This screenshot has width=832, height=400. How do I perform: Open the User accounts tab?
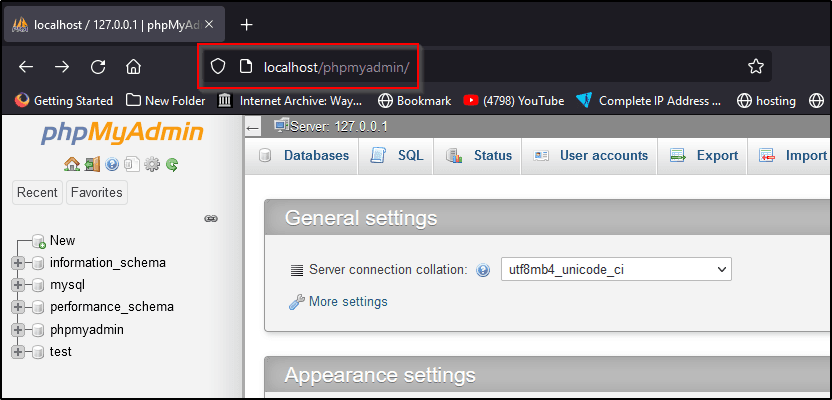(x=590, y=156)
